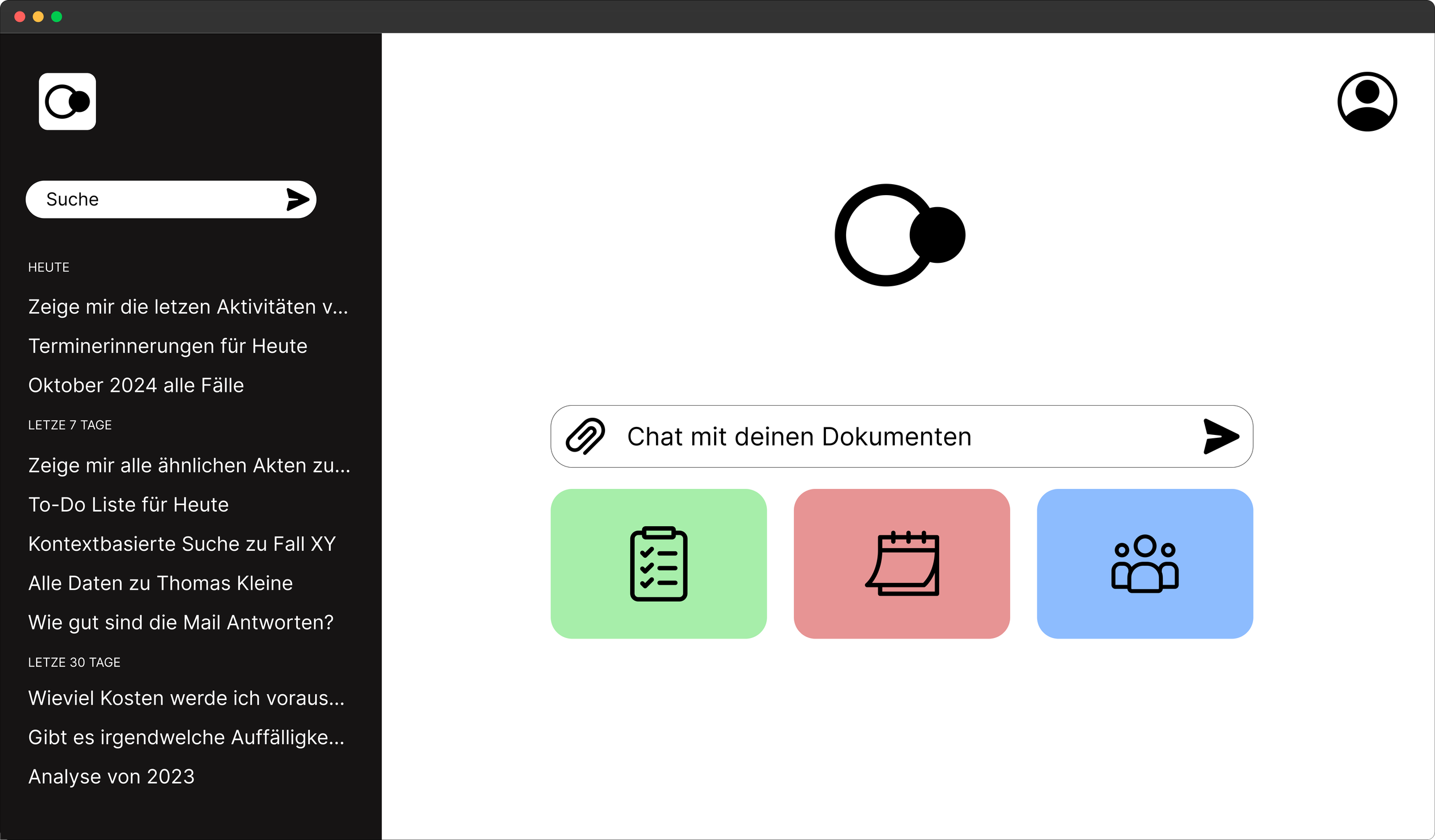The height and width of the screenshot is (840, 1435).
Task: Open 'Kontextbasierte Suche zu Fall XY'
Action: point(182,544)
